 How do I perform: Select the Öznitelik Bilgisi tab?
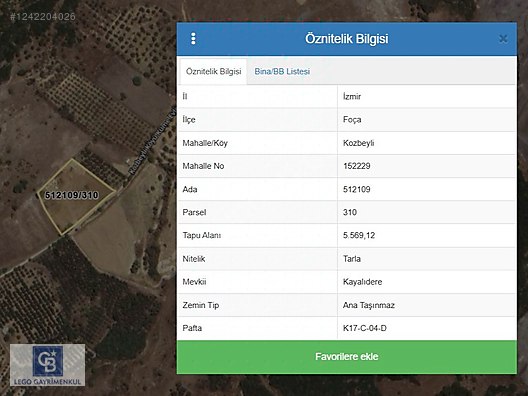click(213, 71)
